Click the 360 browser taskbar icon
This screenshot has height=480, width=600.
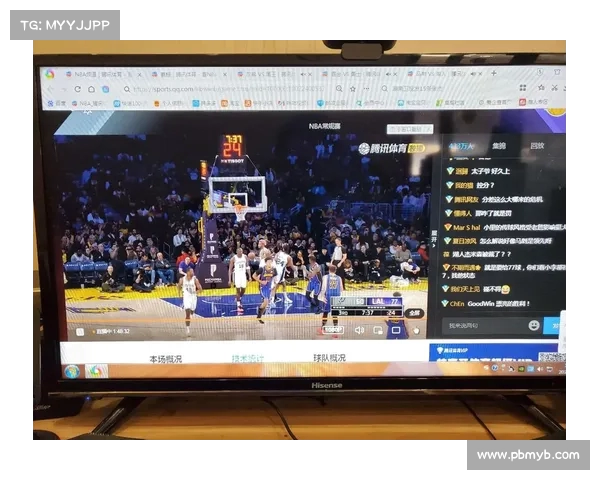point(96,371)
